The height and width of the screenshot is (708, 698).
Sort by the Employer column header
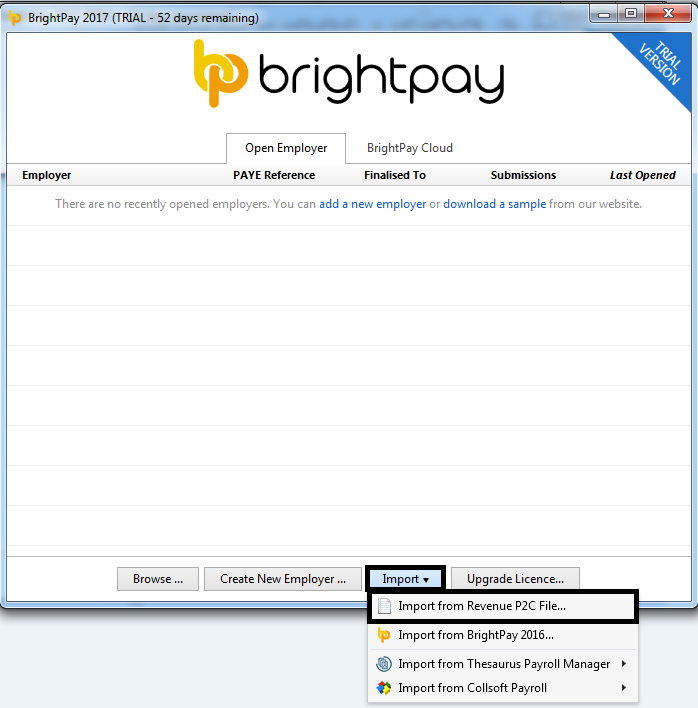tap(47, 175)
